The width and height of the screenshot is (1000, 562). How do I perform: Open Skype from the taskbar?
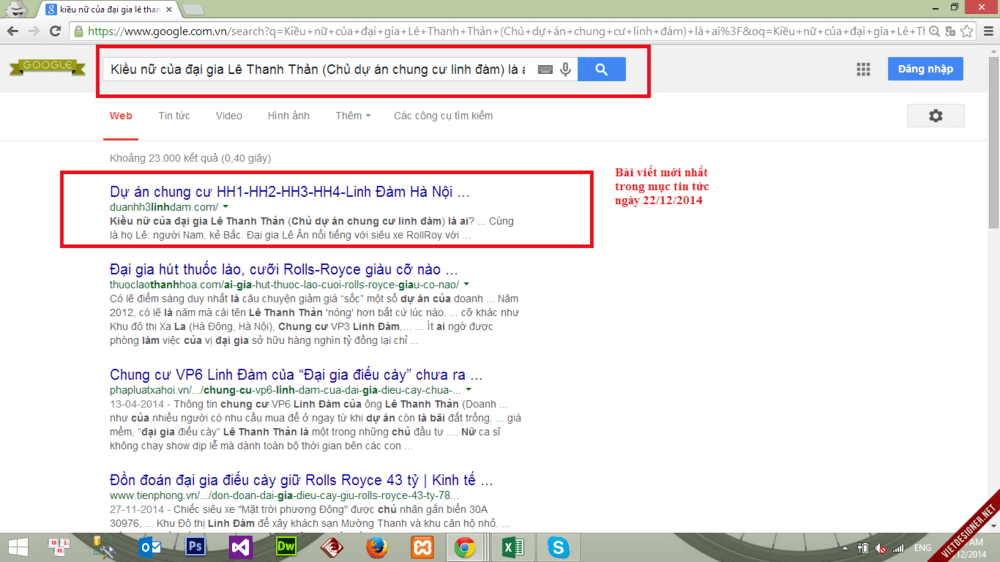[x=558, y=547]
